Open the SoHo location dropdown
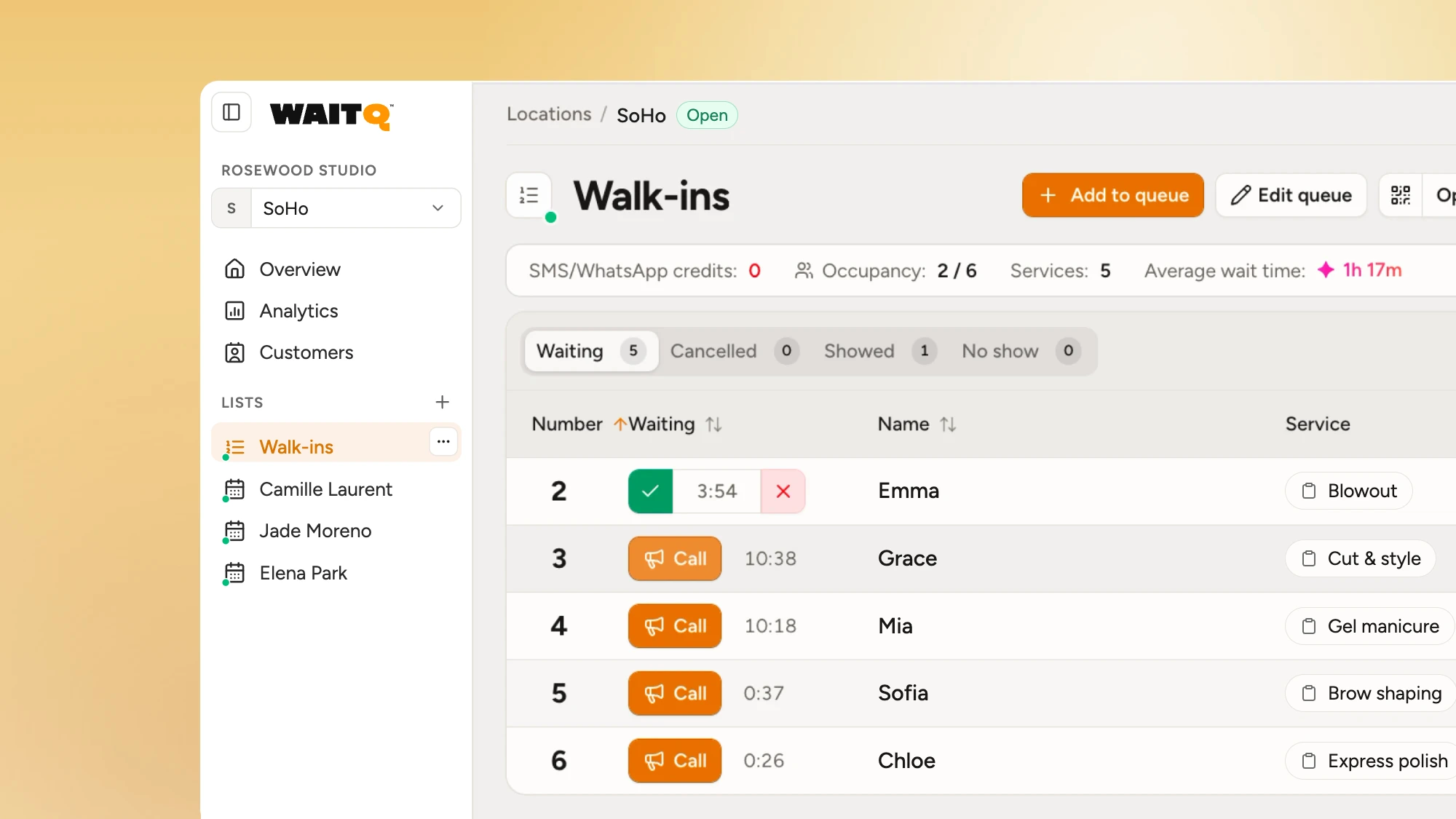The width and height of the screenshot is (1456, 819). pos(336,208)
